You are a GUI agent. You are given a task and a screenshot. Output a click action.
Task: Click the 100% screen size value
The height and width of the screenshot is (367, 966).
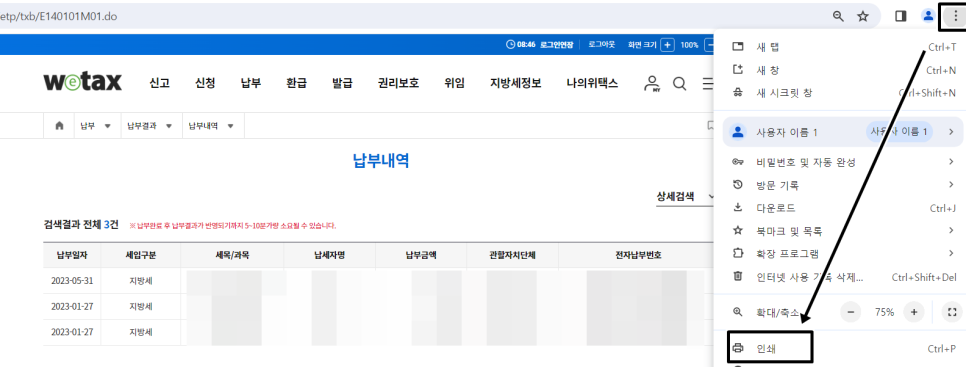click(689, 45)
